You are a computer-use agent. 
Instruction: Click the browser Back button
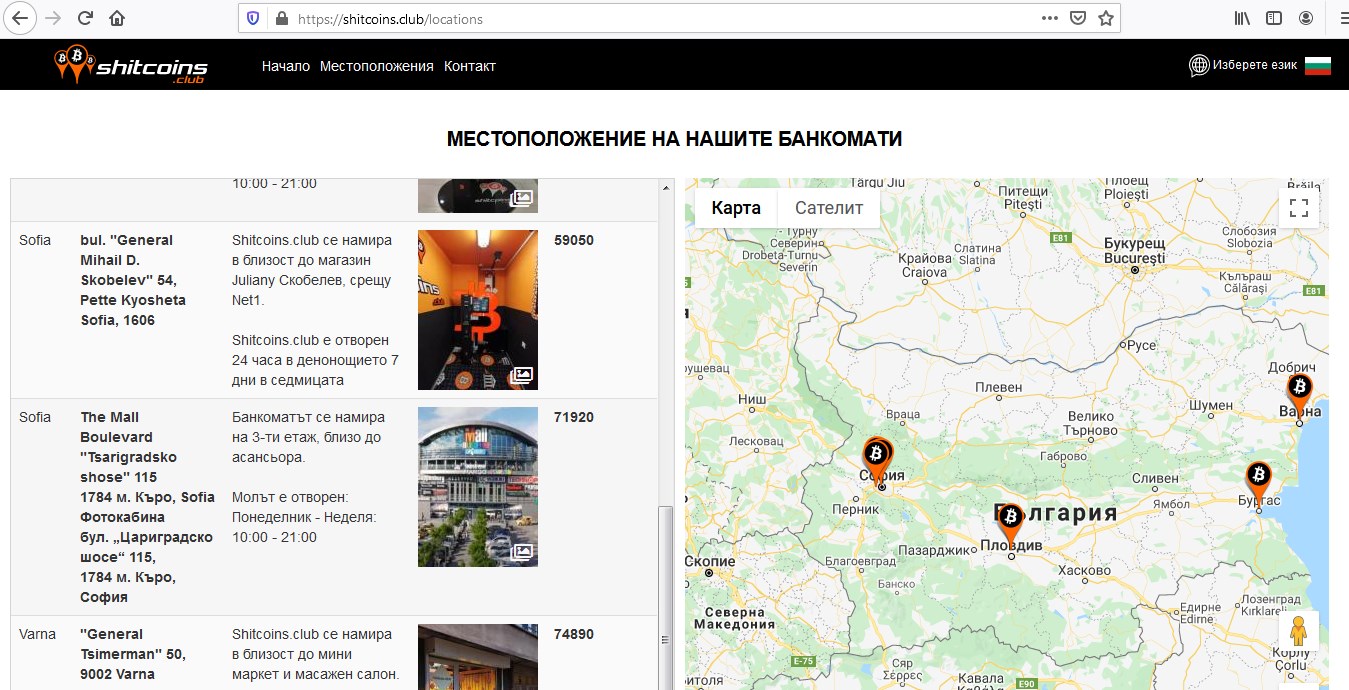(x=20, y=18)
